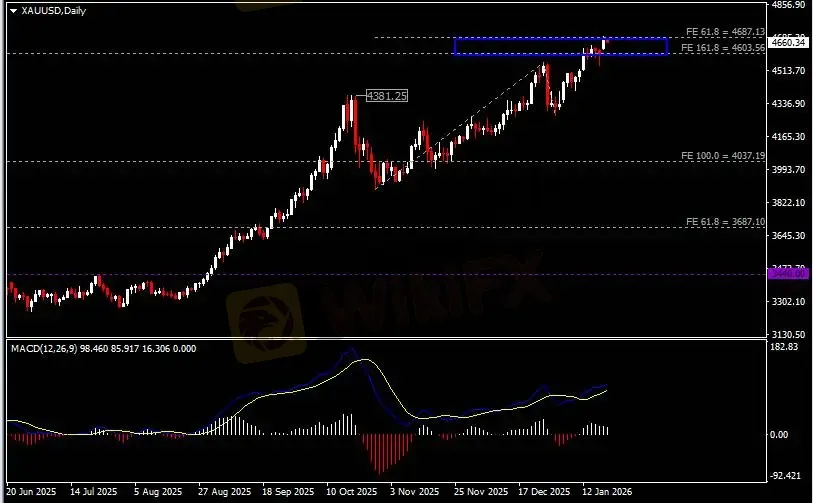Select the FE 61.8 = 3687.10 label
Viewport: 813px width, 503px height.
click(x=725, y=222)
